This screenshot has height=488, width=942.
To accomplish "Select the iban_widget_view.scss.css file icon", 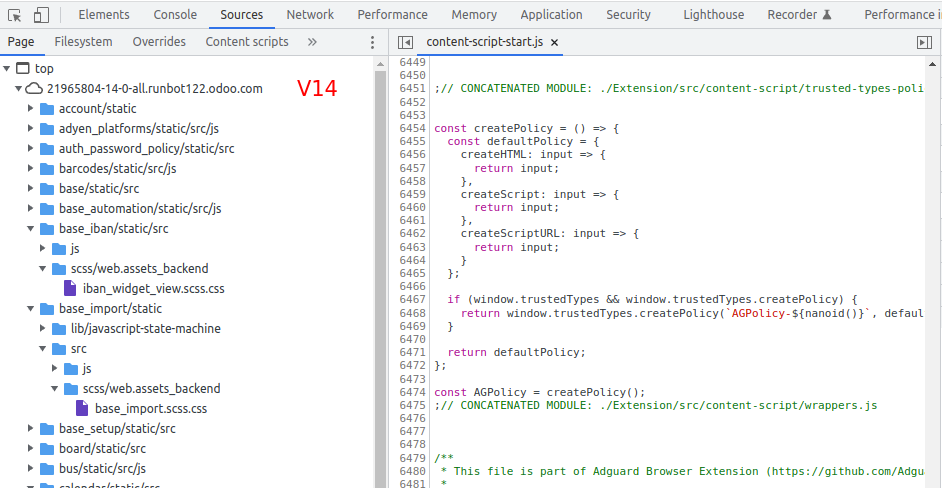I will click(x=70, y=288).
